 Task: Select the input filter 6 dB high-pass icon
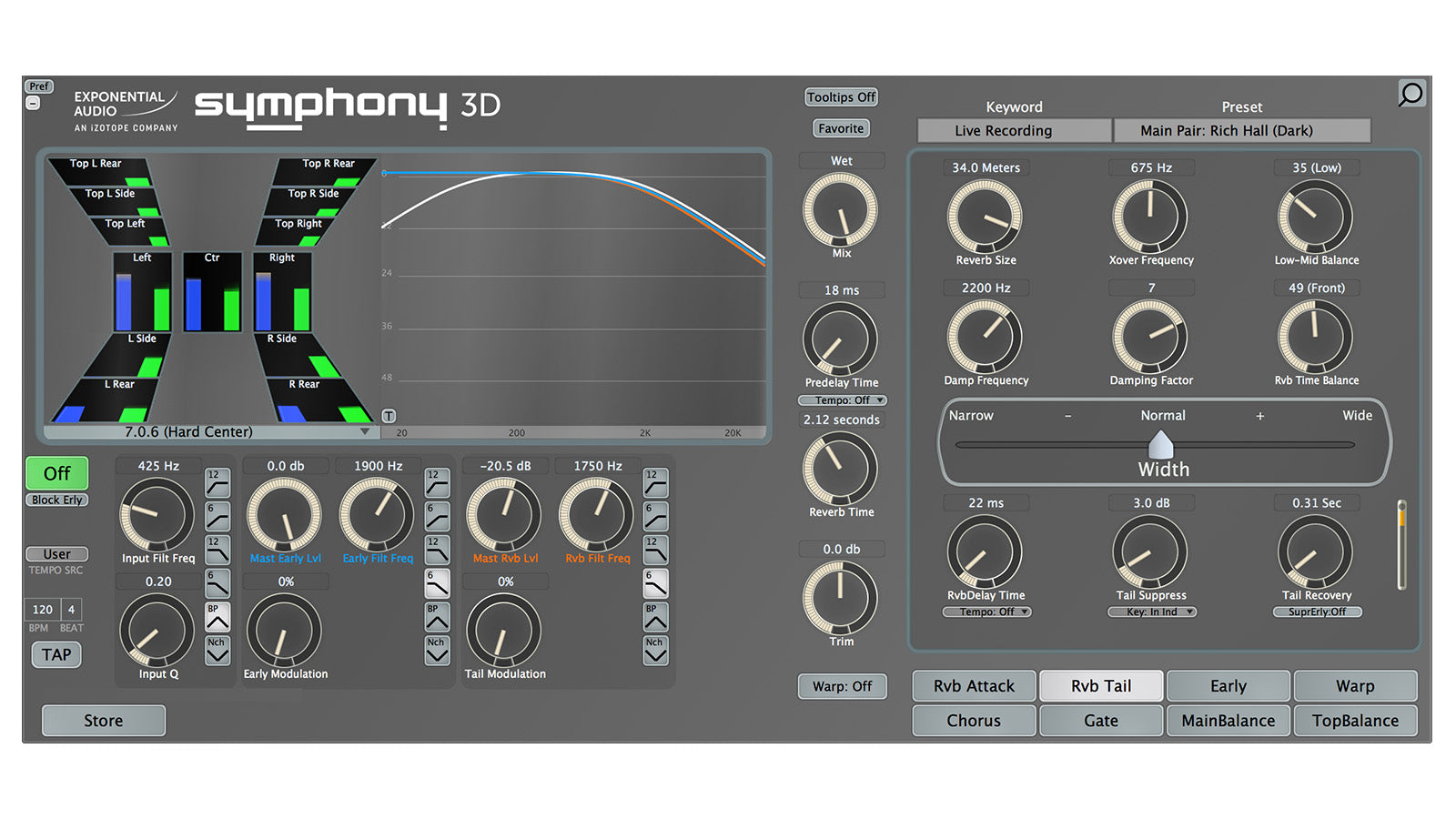point(217,517)
